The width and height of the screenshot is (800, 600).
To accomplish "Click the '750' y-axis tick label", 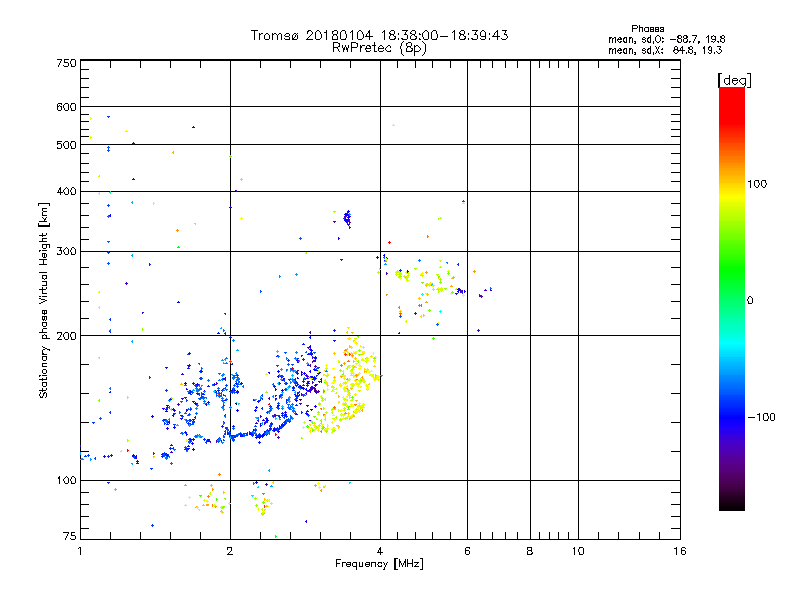I will [x=66, y=63].
